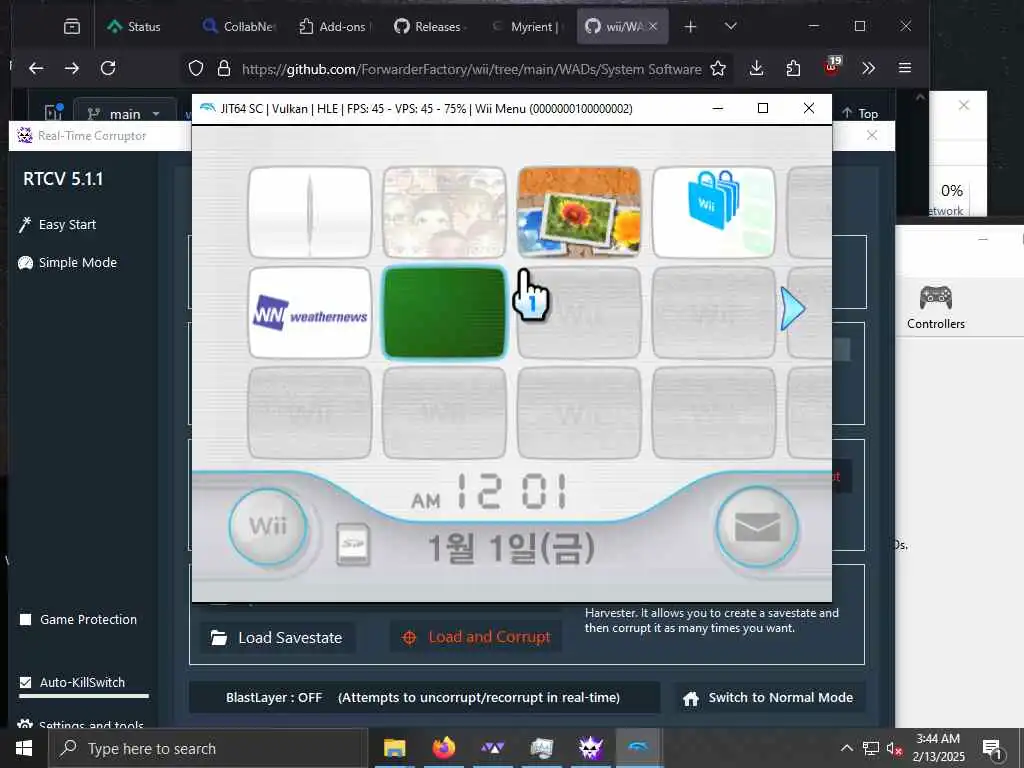Viewport: 1024px width, 768px height.
Task: Open Settings and tools in RTCV
Action: tap(81, 724)
